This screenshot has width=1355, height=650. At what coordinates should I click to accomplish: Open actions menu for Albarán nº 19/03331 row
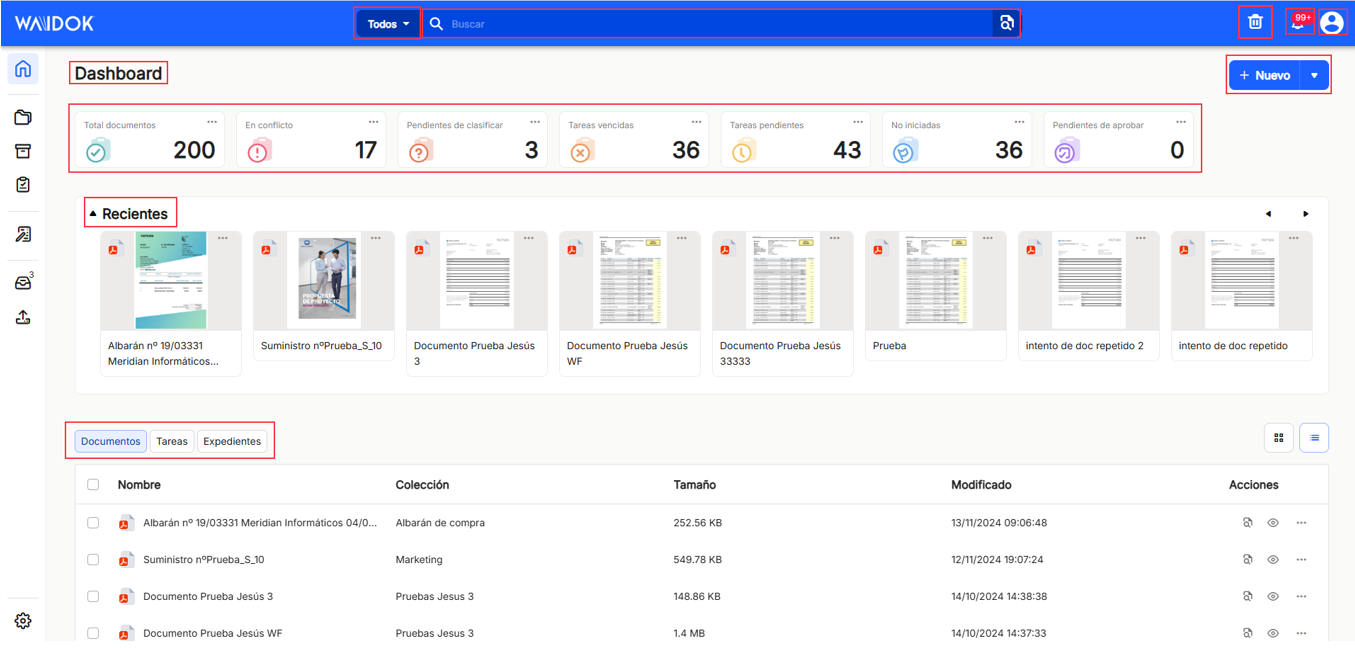point(1301,522)
